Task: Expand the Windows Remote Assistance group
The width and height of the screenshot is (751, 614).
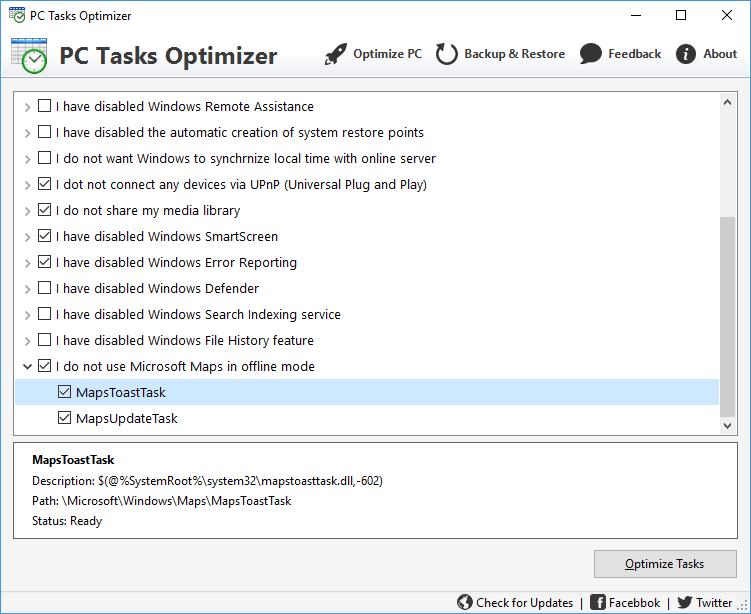Action: pos(26,107)
